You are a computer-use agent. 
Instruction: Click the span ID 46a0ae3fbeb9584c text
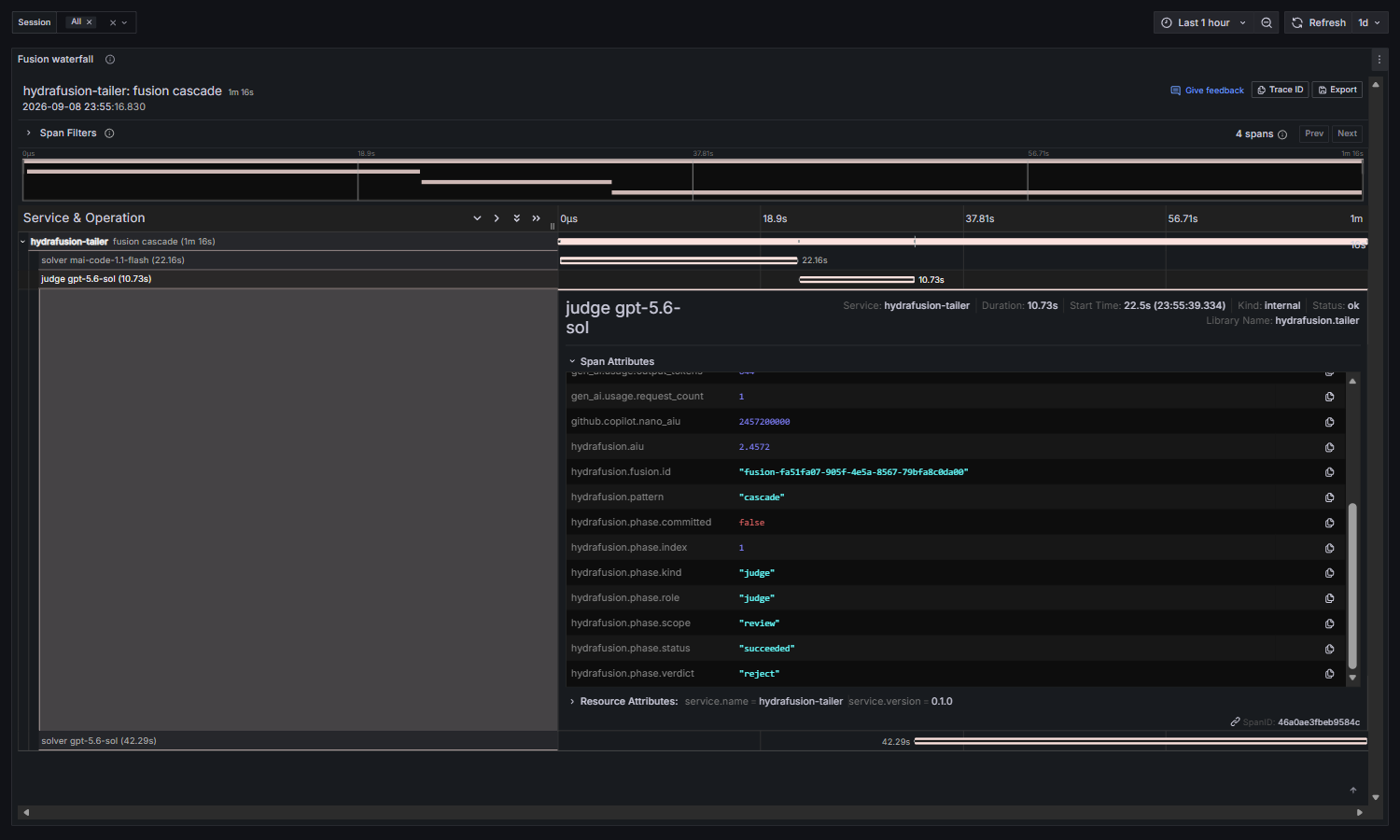tap(1318, 722)
